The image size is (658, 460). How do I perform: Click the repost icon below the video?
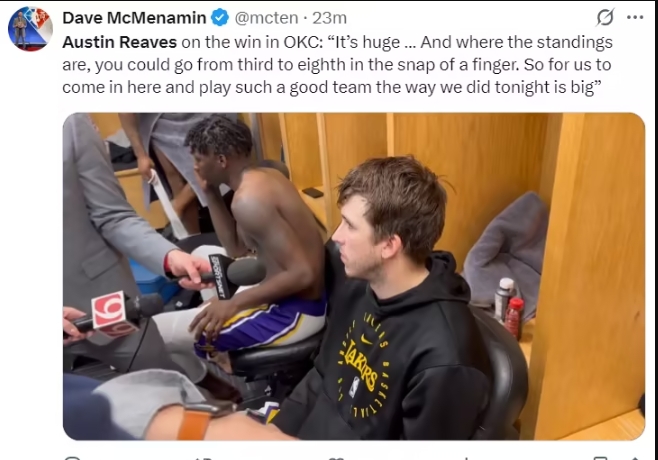pos(204,458)
